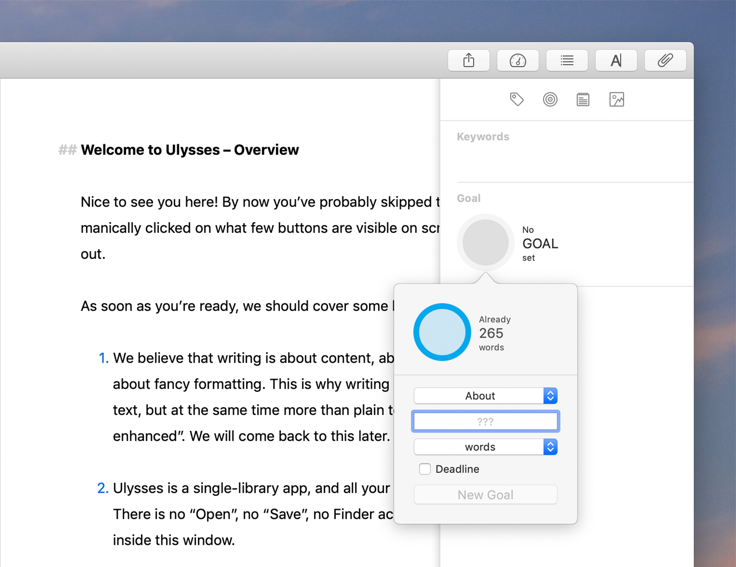Open the statistics gauge toolbar button
The height and width of the screenshot is (567, 736).
point(518,61)
